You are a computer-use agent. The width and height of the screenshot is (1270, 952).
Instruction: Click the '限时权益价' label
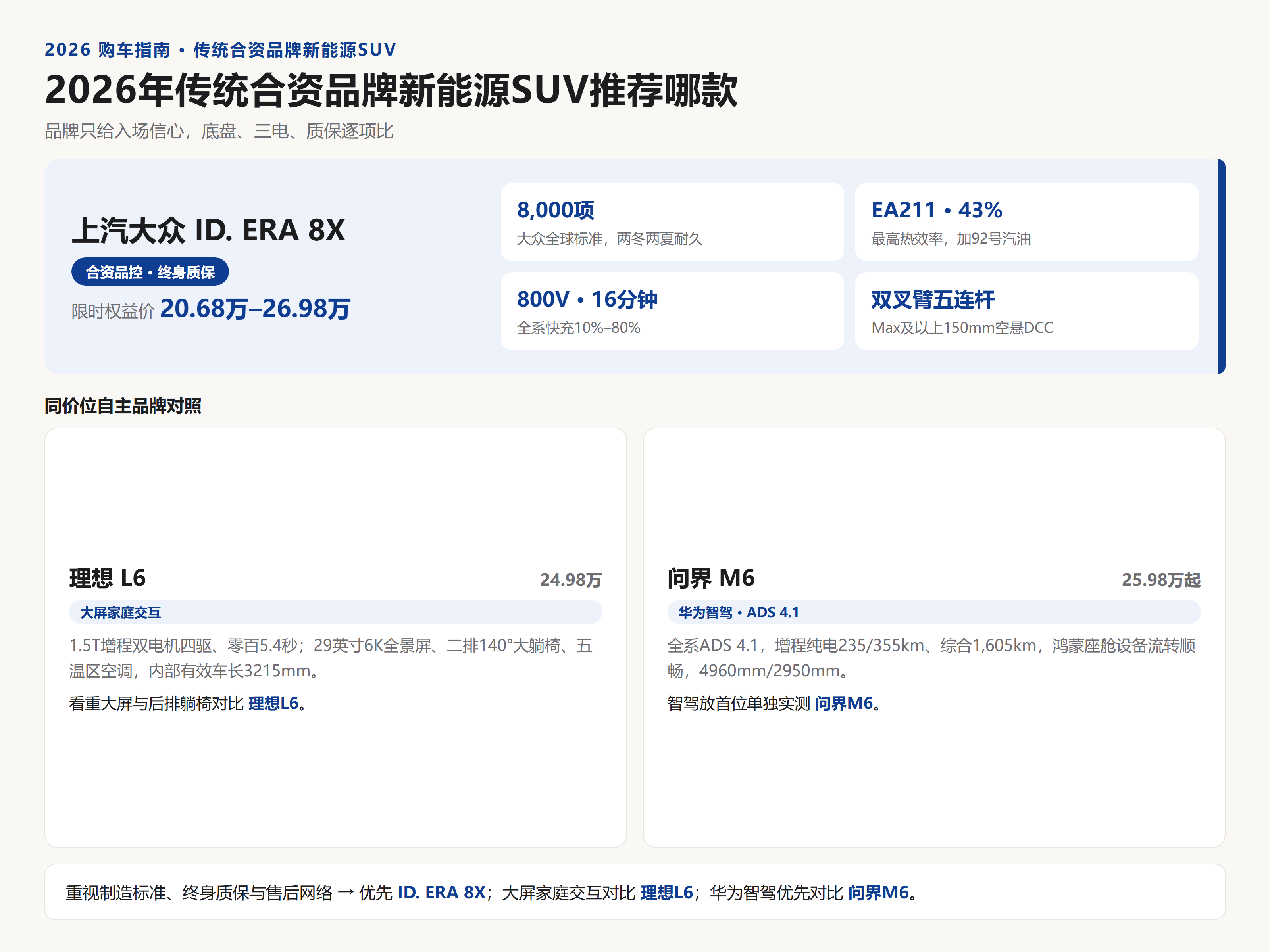[x=113, y=311]
